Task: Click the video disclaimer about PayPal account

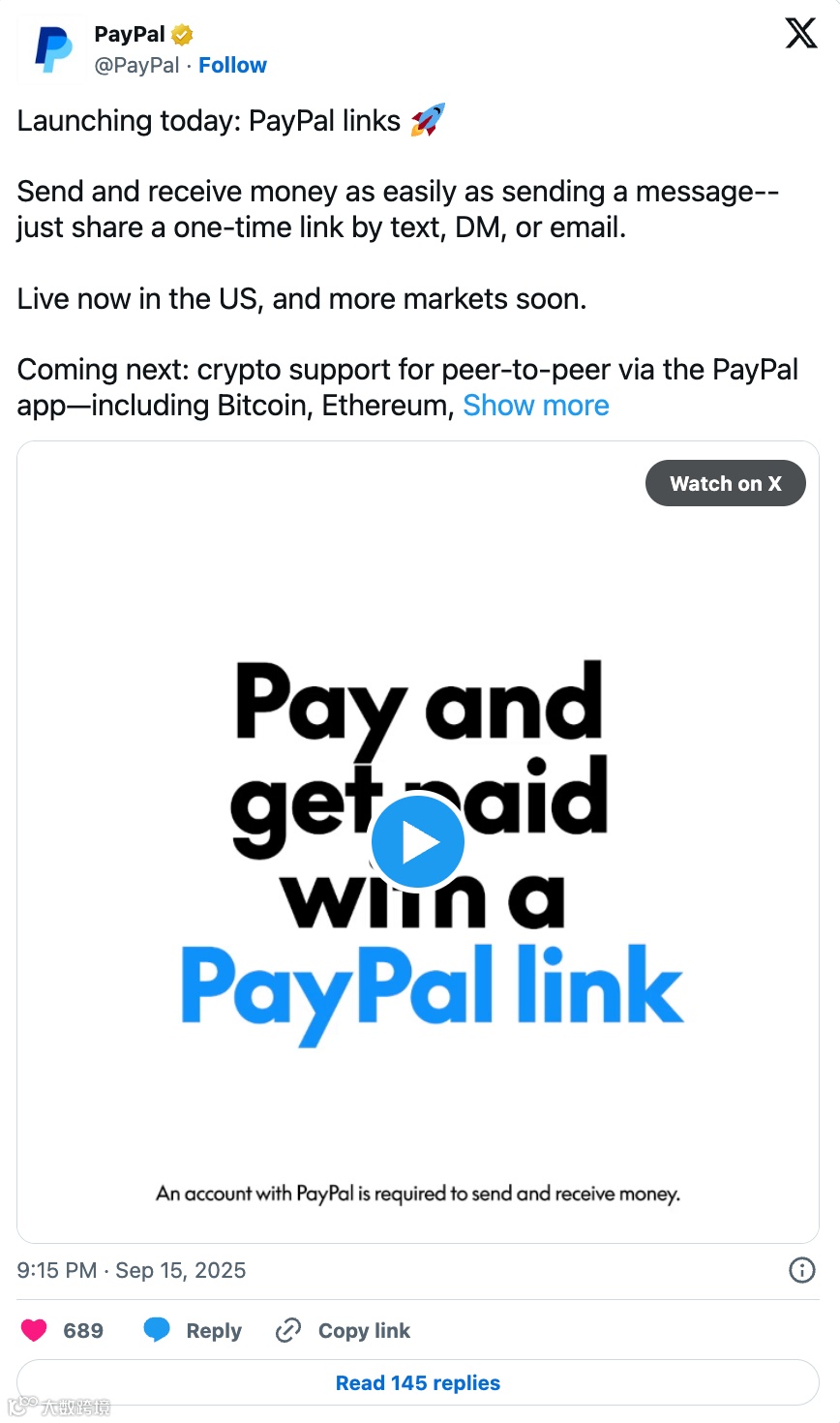Action: point(418,1194)
